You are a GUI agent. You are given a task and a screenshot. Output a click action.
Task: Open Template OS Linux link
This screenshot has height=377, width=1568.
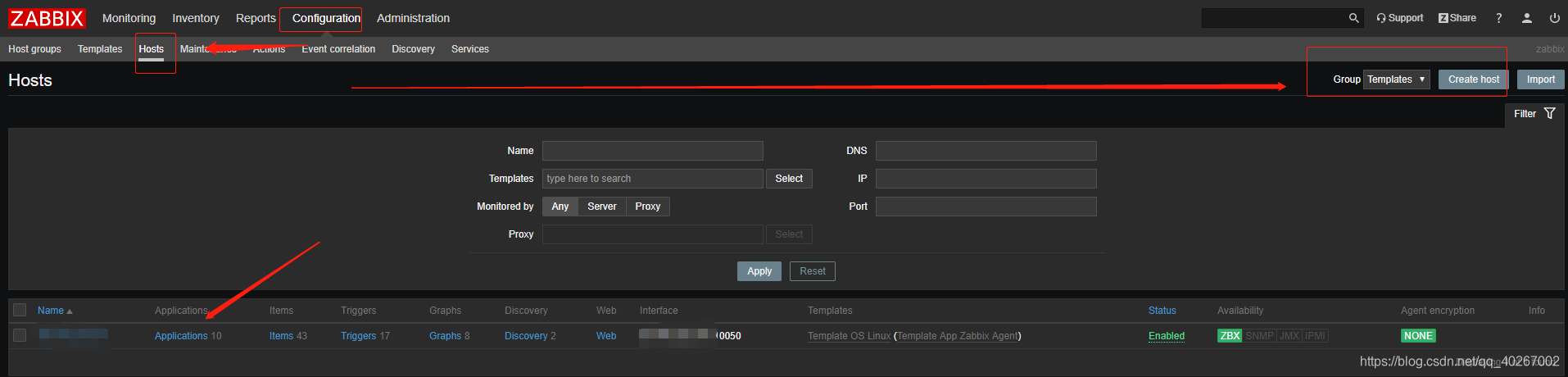849,336
